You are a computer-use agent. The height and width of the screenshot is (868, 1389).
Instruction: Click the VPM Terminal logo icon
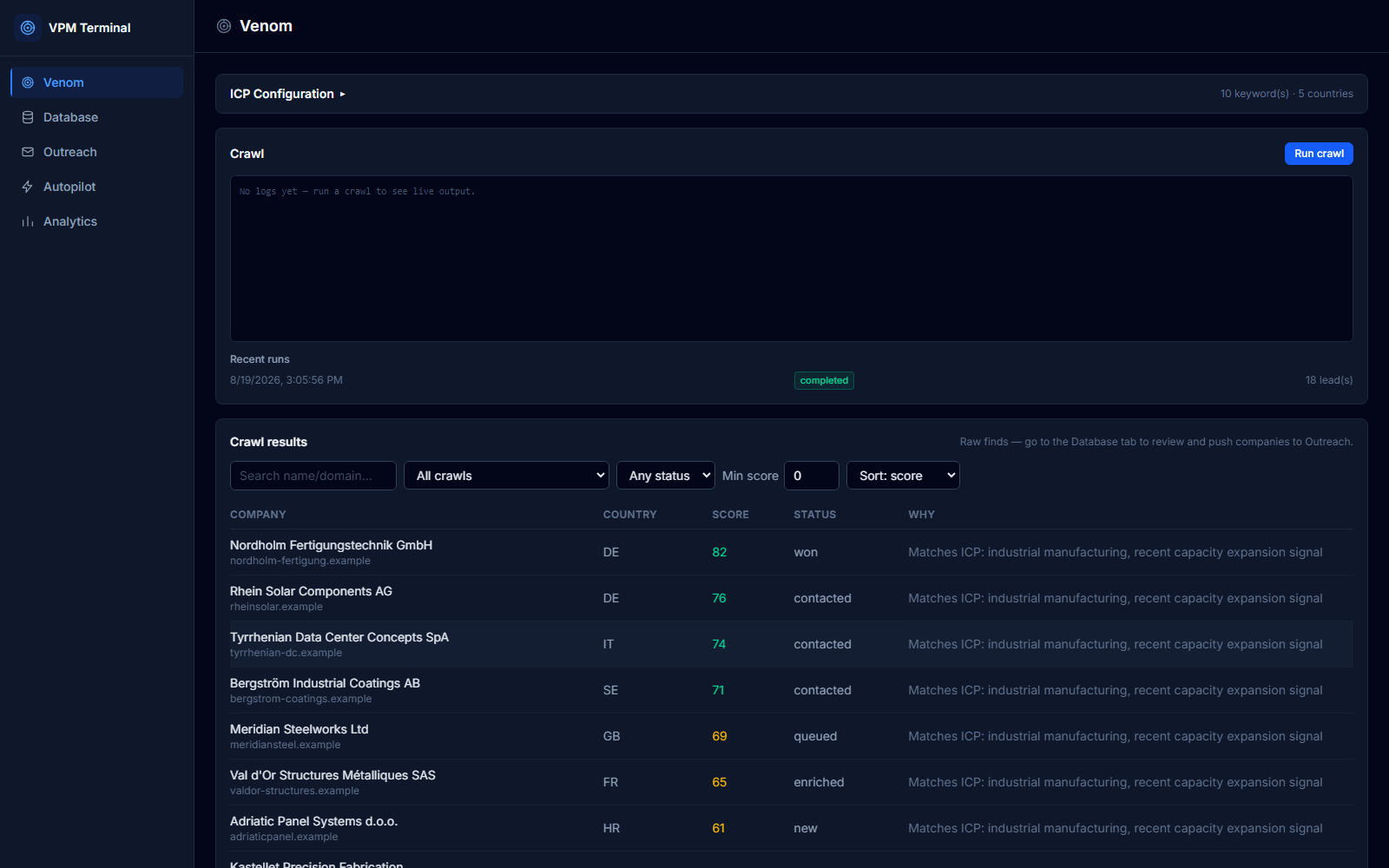pyautogui.click(x=28, y=28)
